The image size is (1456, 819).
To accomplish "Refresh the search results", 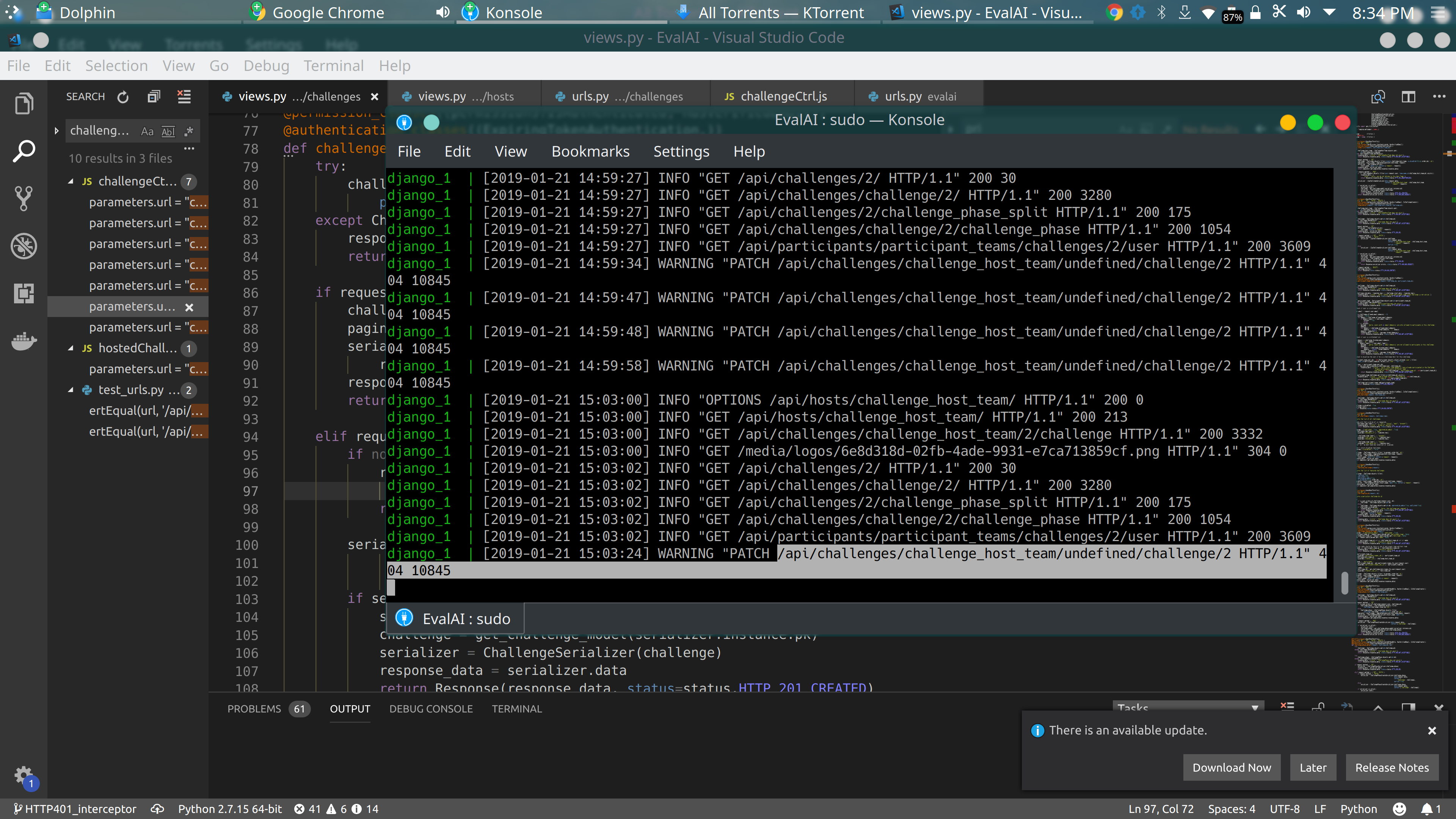I will [122, 97].
